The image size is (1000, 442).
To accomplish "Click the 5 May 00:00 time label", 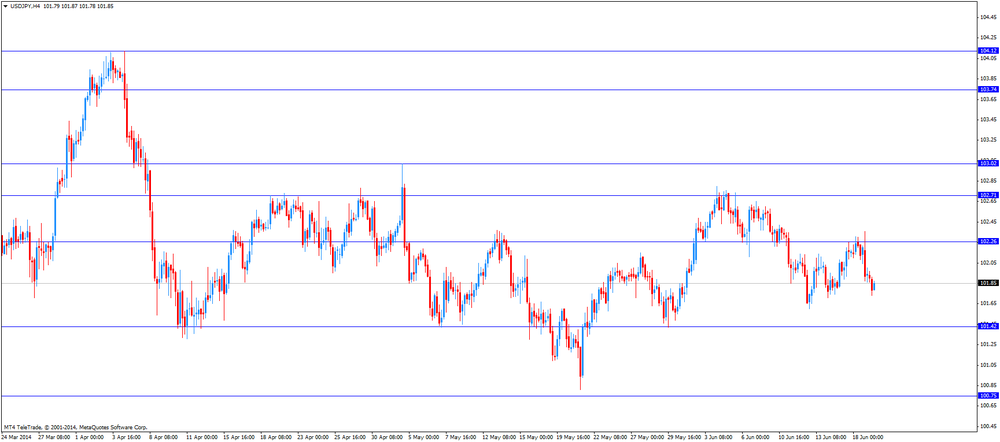I will coord(425,438).
